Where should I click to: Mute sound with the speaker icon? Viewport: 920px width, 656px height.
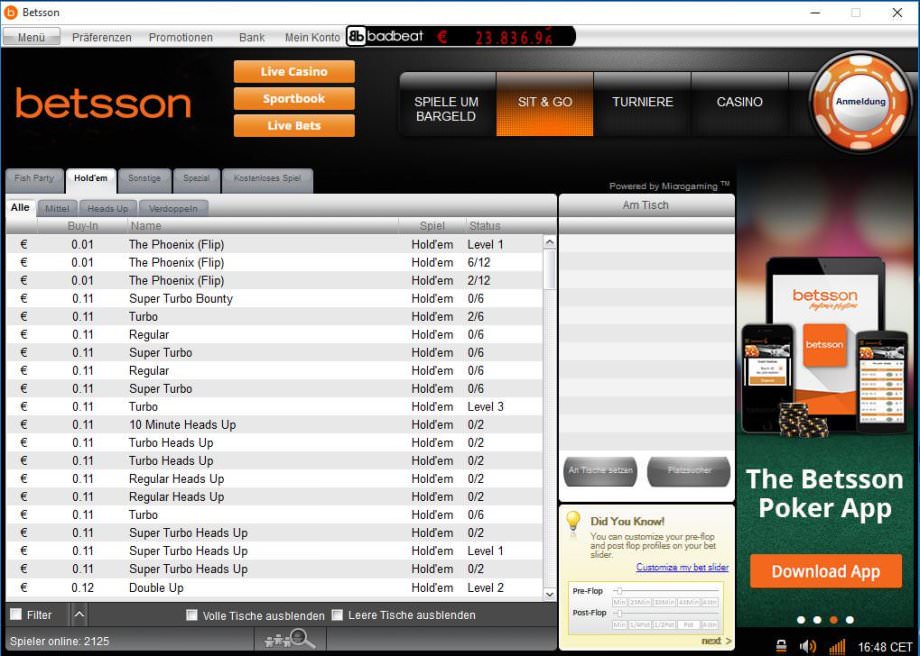pos(807,646)
